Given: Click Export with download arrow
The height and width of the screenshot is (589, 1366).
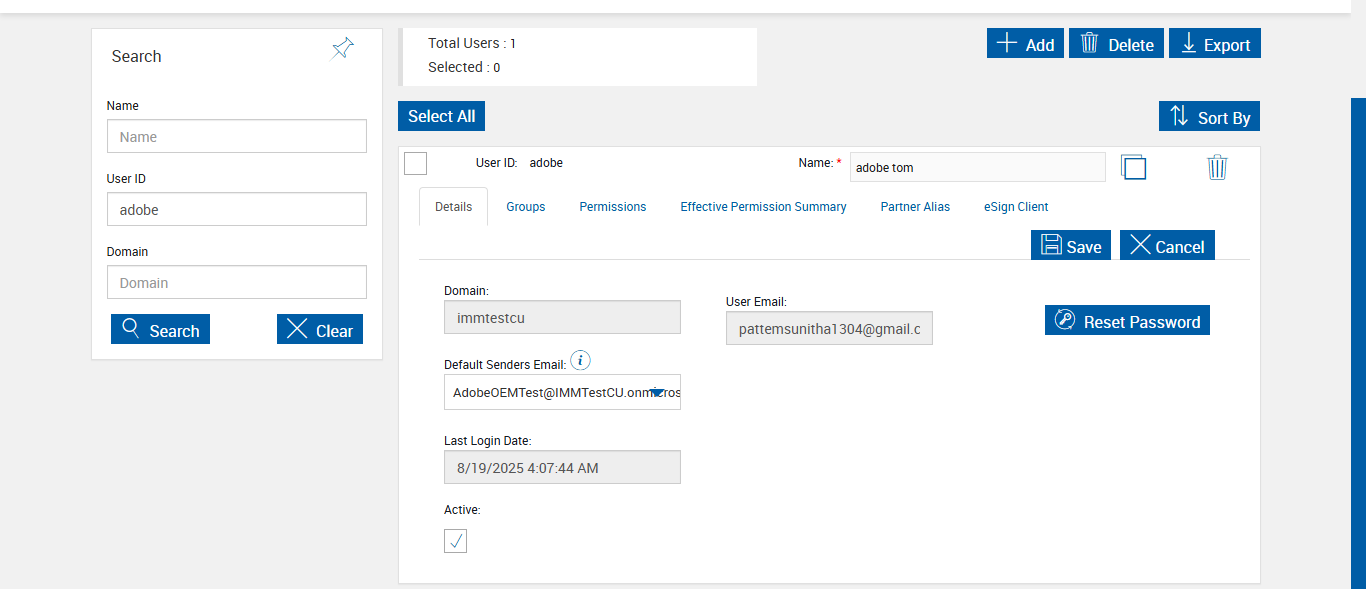Looking at the screenshot, I should coord(1215,44).
